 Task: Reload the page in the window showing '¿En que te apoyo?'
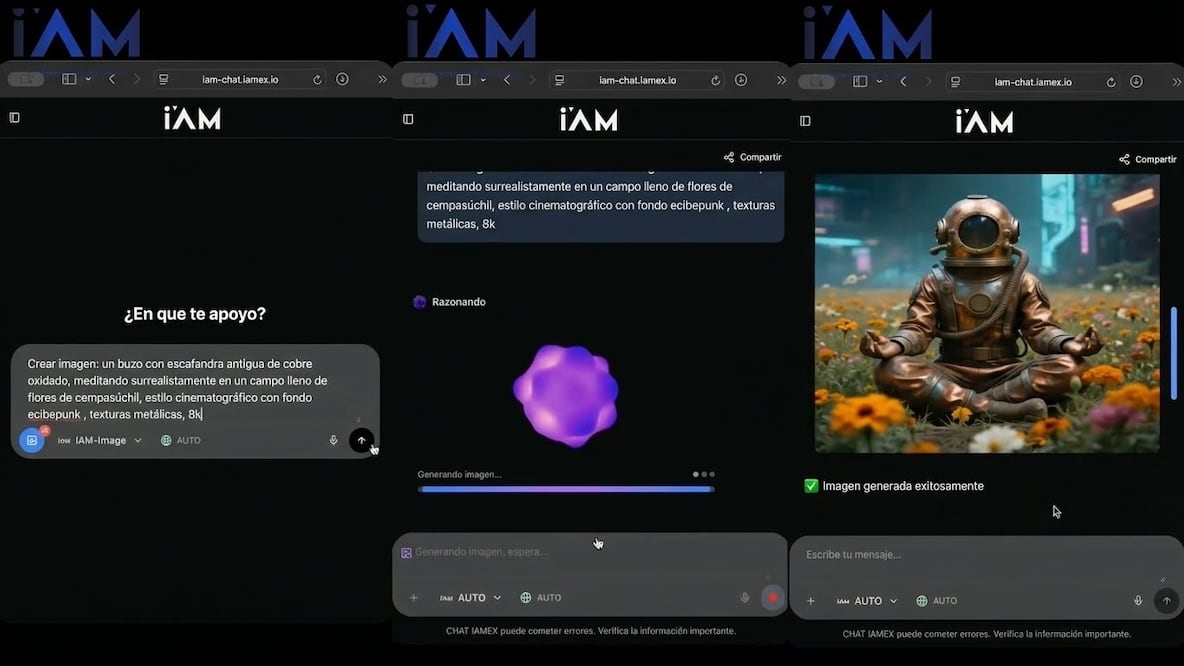click(x=317, y=80)
